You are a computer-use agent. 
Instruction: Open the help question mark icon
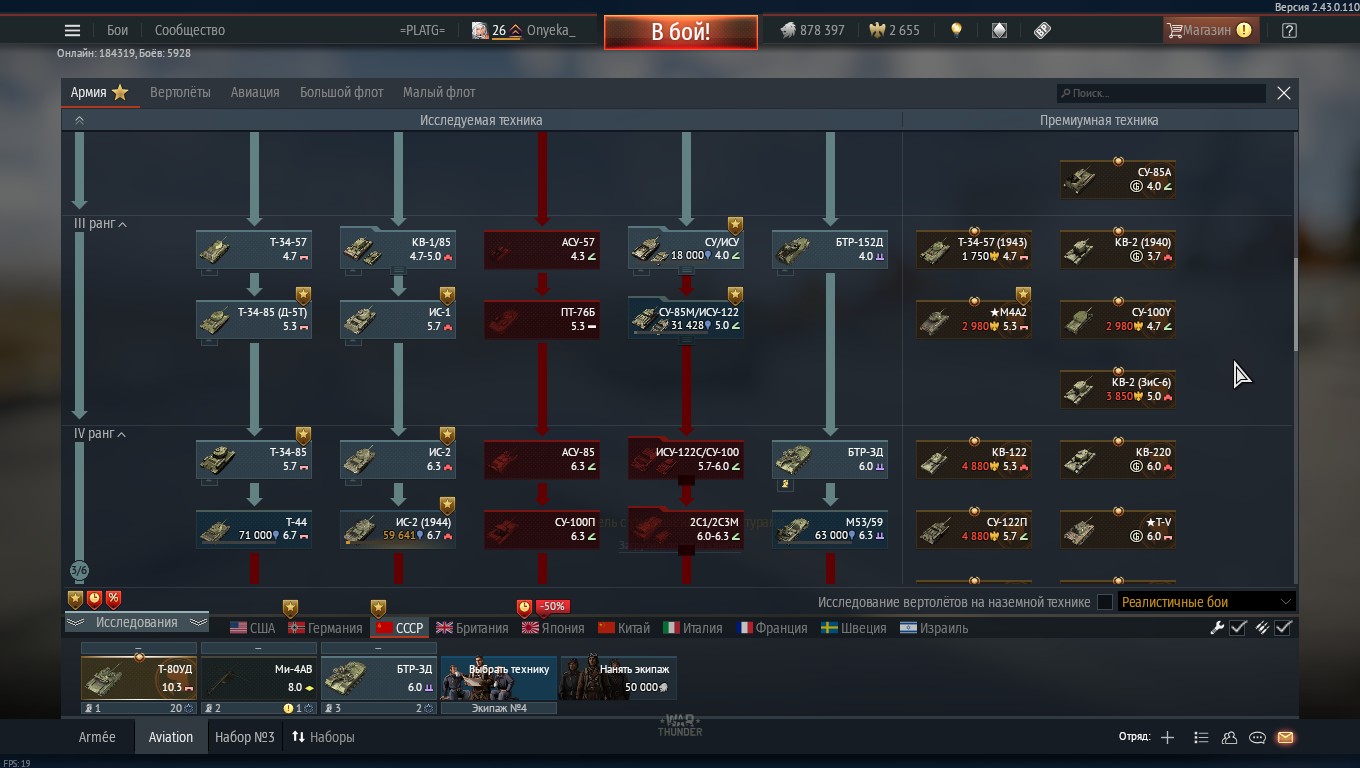pos(1289,30)
